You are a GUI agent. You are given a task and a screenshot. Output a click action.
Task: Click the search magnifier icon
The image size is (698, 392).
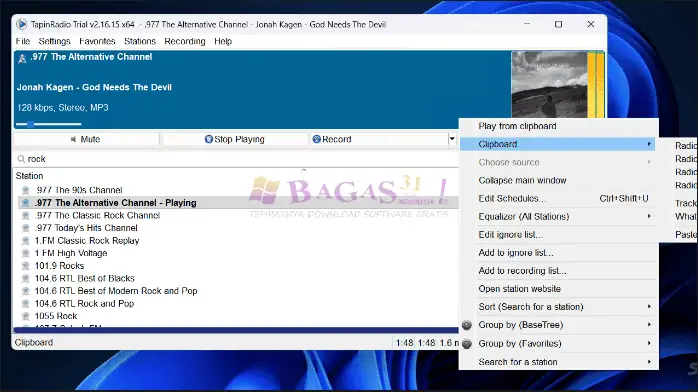pos(21,159)
